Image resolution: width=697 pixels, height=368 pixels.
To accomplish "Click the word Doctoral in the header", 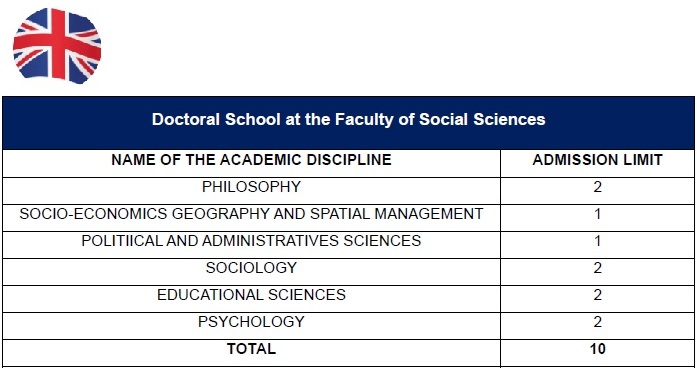I will point(186,119).
